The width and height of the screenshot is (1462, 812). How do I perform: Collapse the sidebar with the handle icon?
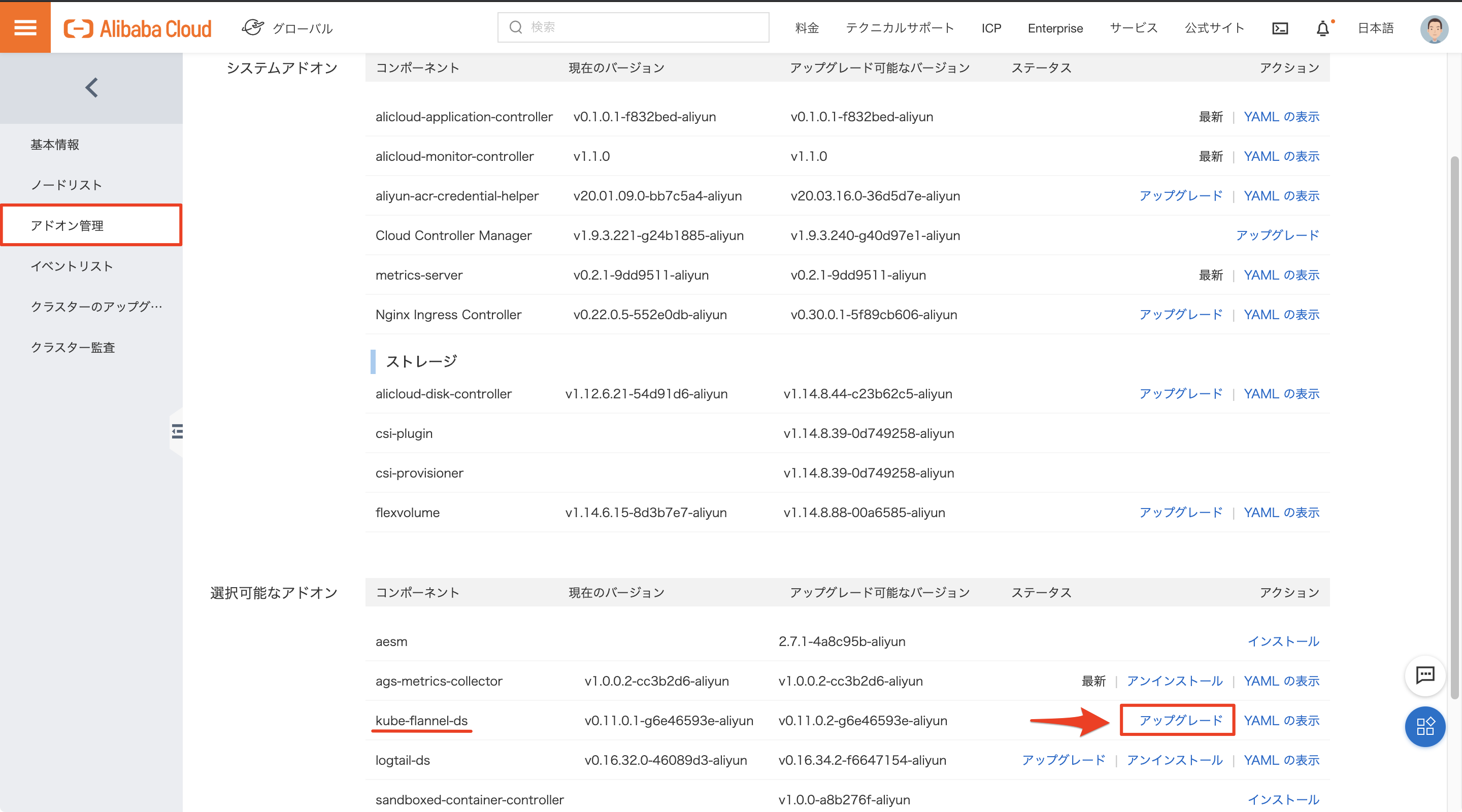coord(177,431)
